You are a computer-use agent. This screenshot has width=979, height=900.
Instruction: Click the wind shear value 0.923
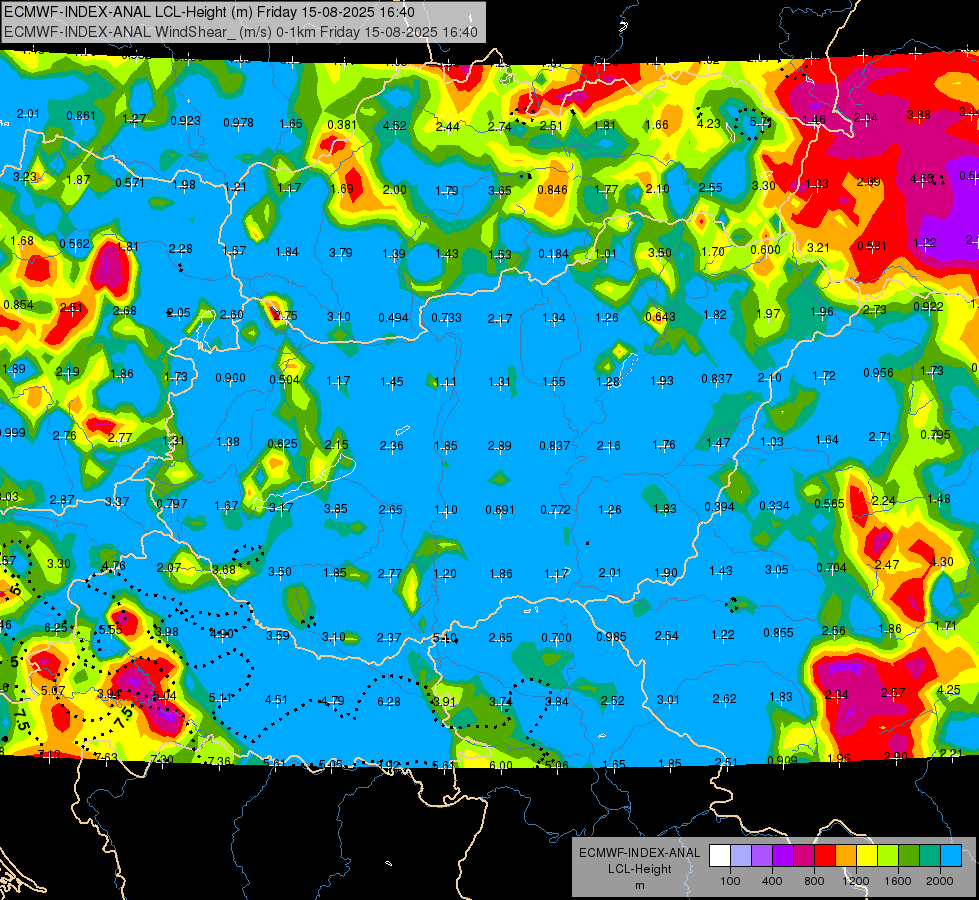[185, 120]
